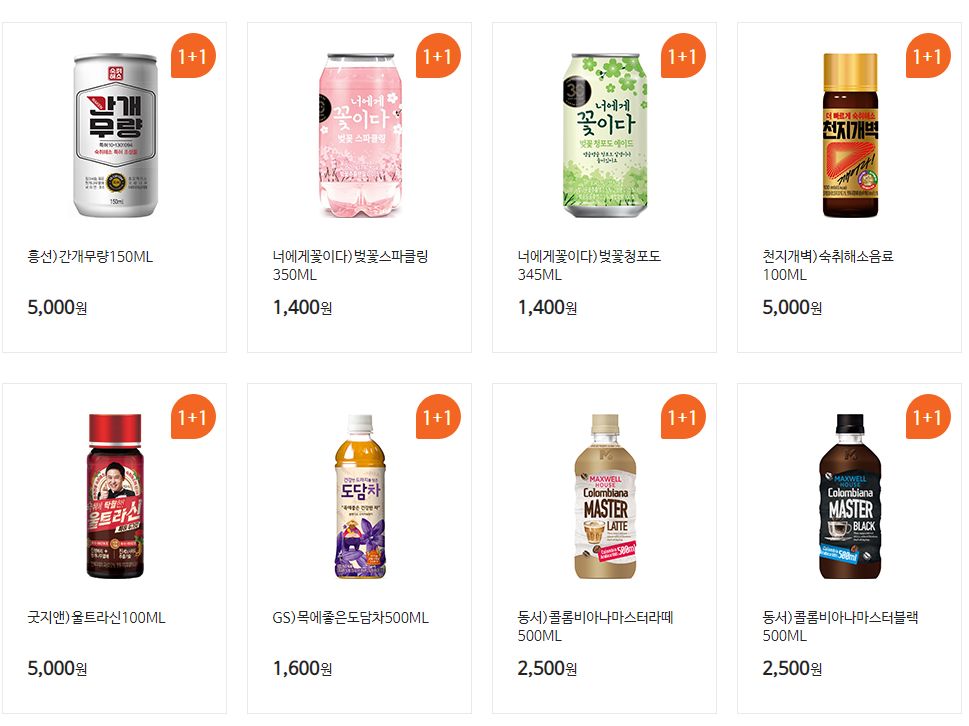Click the 1+1 badge on Colombiana Latte
Viewport: 969px width, 726px height.
(x=683, y=416)
